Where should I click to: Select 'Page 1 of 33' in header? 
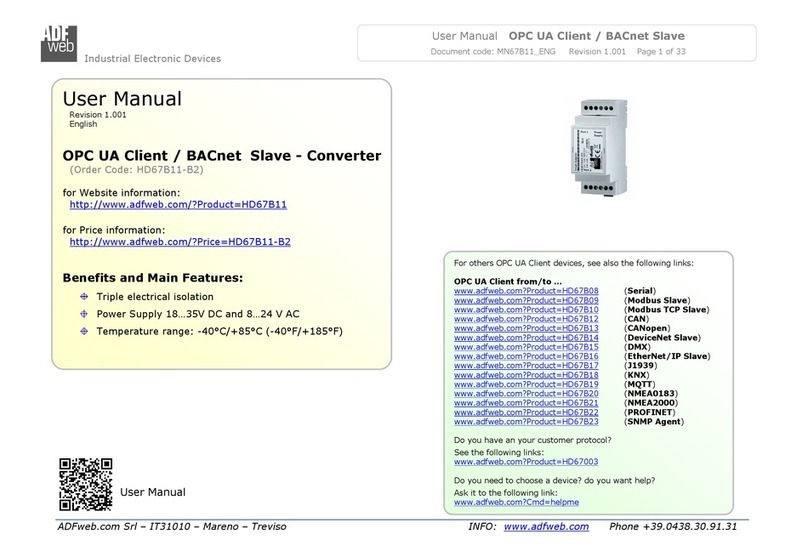(661, 52)
